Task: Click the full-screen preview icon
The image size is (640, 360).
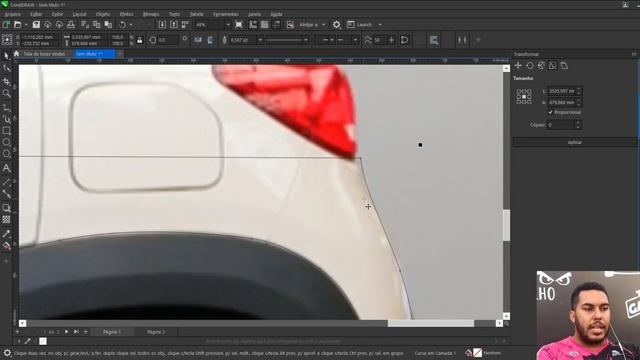Action: point(239,24)
